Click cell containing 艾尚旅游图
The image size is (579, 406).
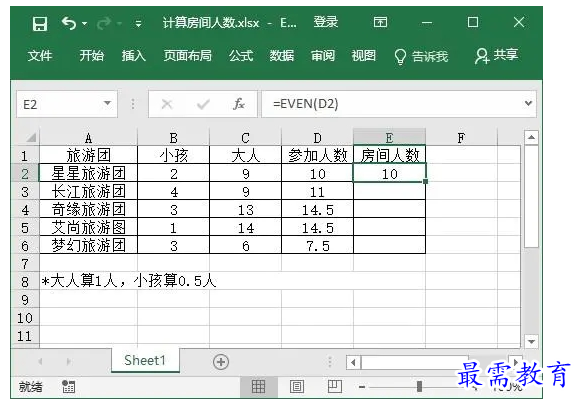click(88, 227)
